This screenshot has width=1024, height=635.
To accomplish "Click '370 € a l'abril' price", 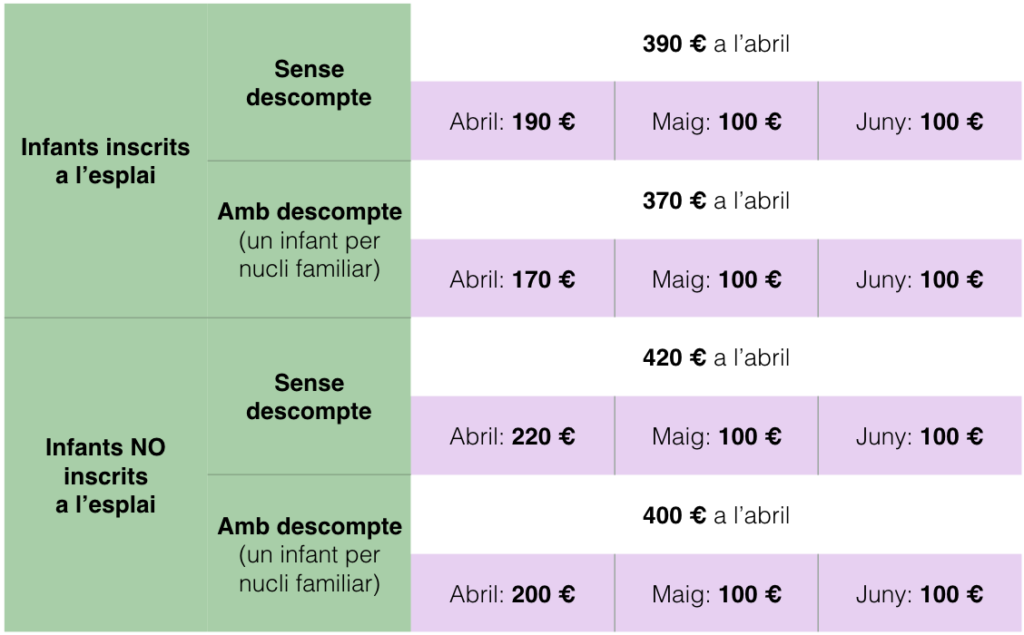I will point(716,201).
